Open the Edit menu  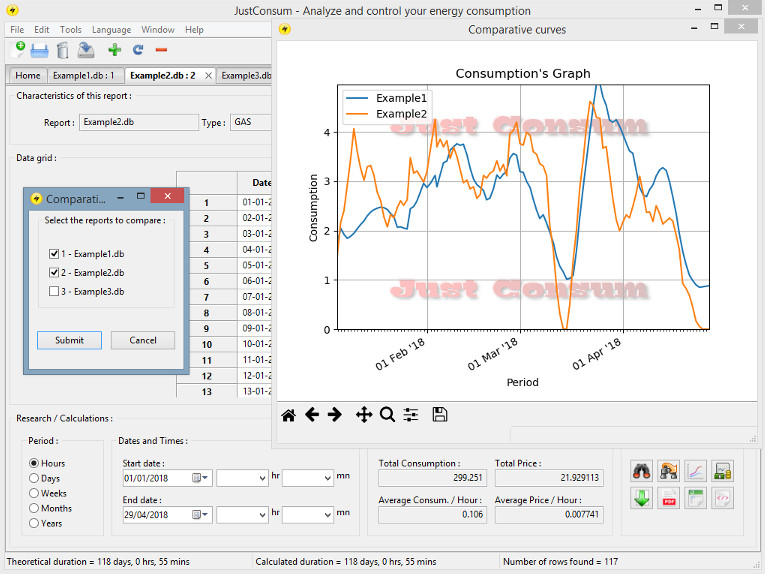(41, 30)
